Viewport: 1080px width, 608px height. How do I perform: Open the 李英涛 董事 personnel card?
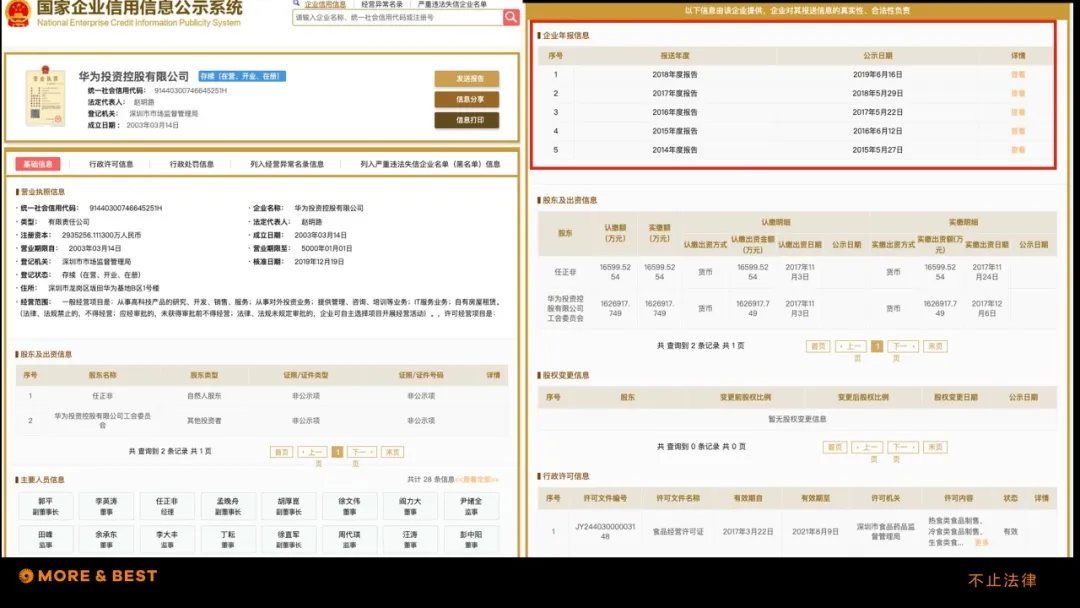point(106,506)
